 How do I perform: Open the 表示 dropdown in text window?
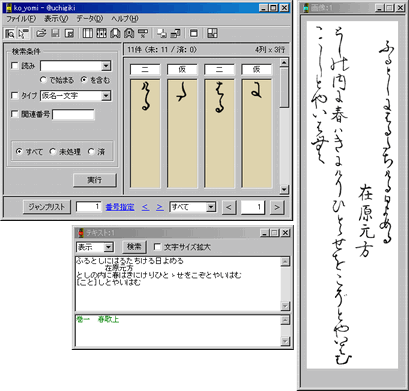pyautogui.click(x=108, y=247)
